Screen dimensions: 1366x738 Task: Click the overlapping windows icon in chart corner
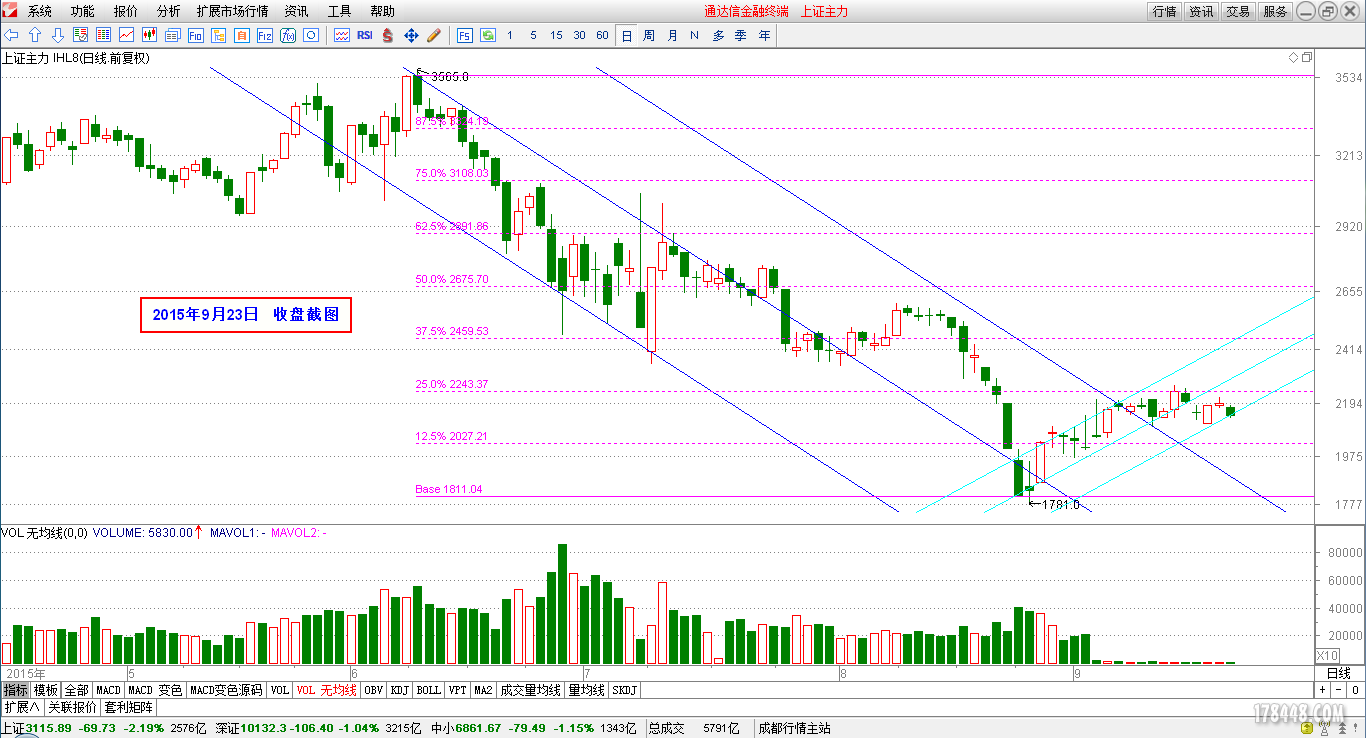1306,58
